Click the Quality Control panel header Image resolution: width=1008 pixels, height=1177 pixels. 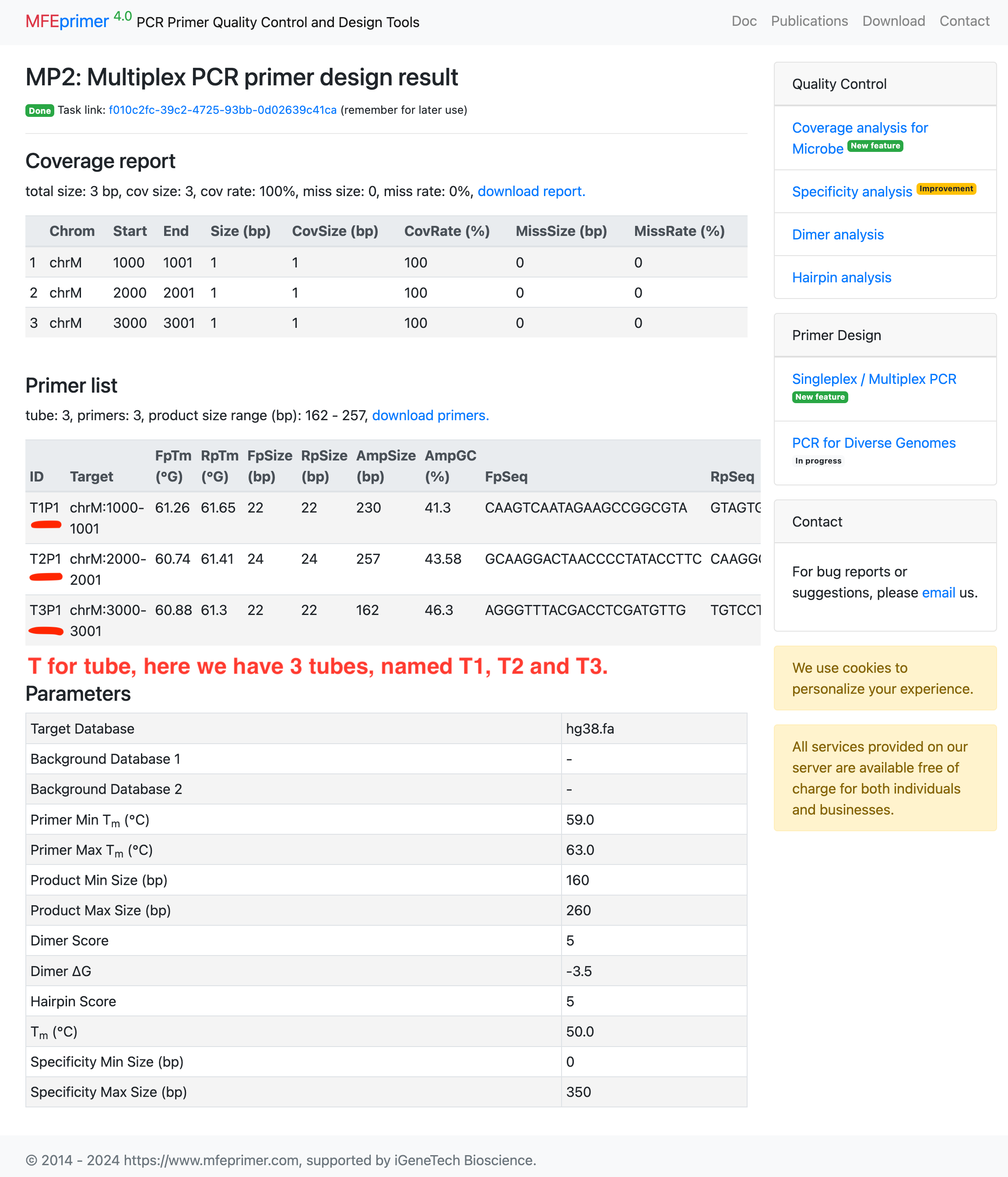[885, 84]
